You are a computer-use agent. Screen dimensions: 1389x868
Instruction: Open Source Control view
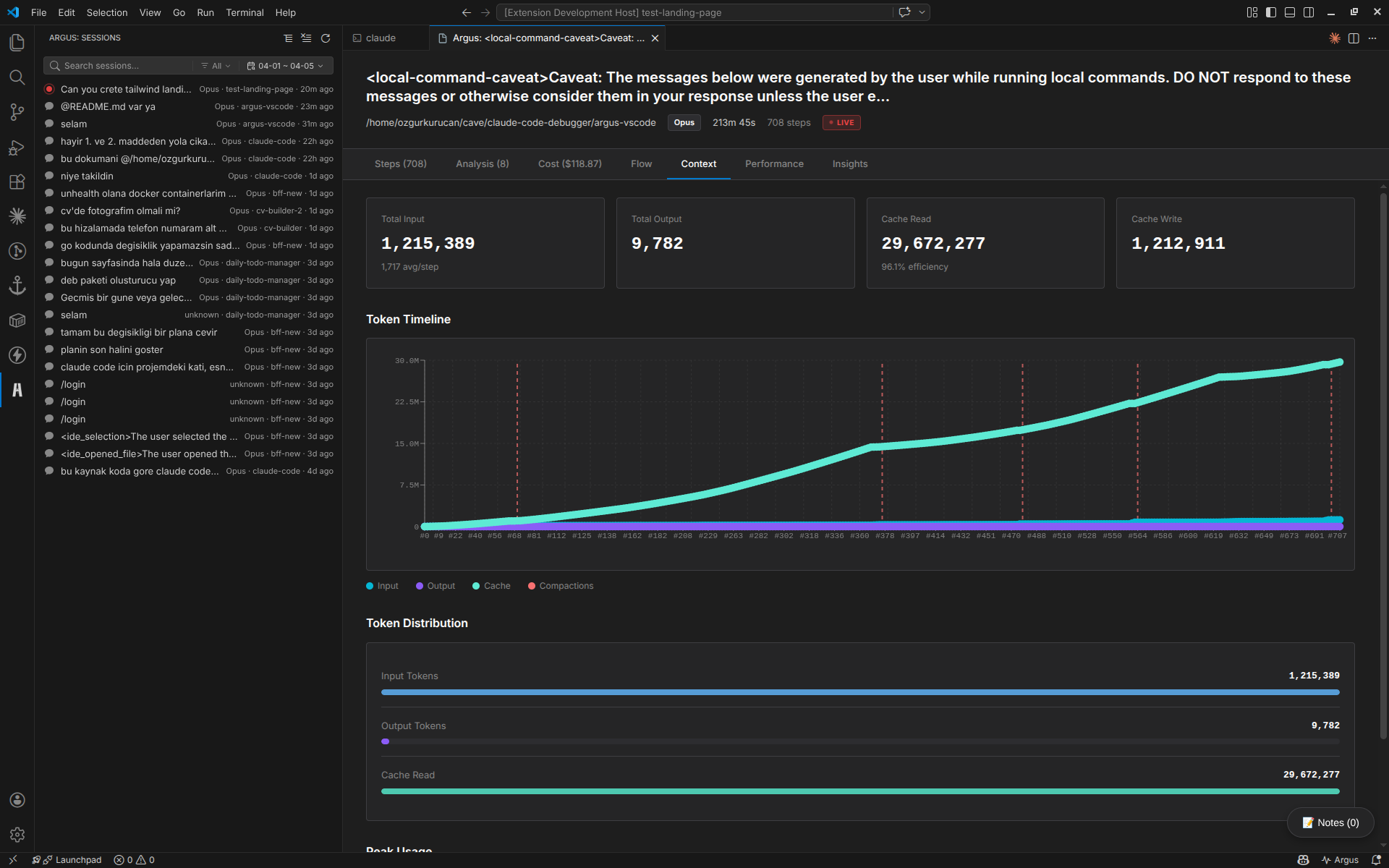[17, 112]
